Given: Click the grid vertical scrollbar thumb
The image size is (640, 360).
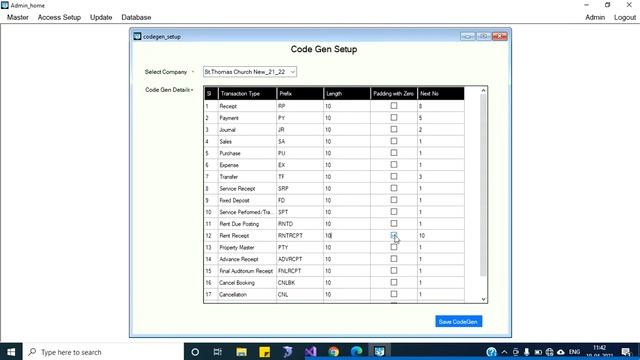Looking at the screenshot, I should pos(483,185).
